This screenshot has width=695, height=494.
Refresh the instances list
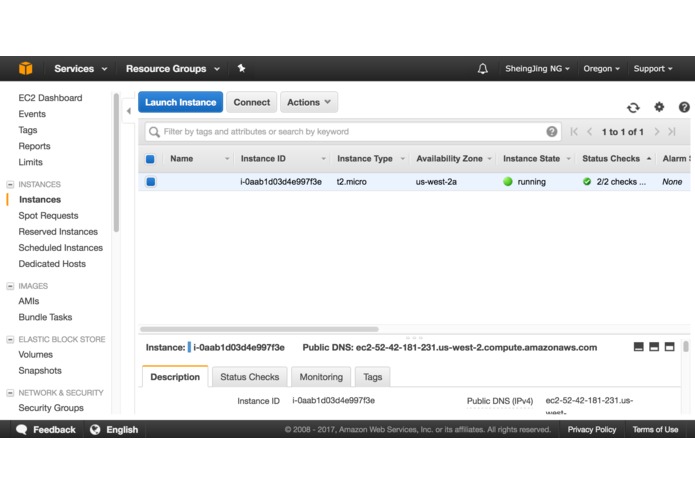click(633, 107)
